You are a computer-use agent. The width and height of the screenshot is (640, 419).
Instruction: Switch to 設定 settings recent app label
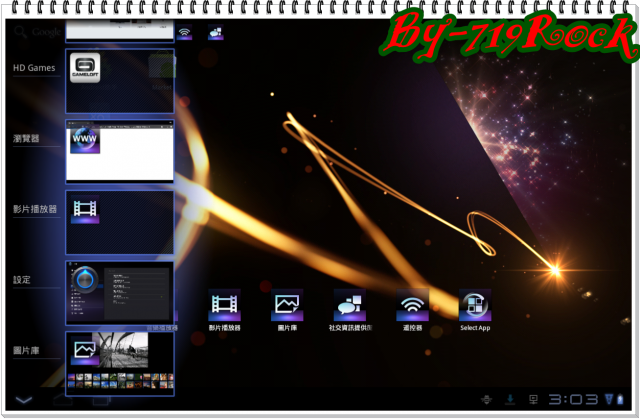point(22,280)
